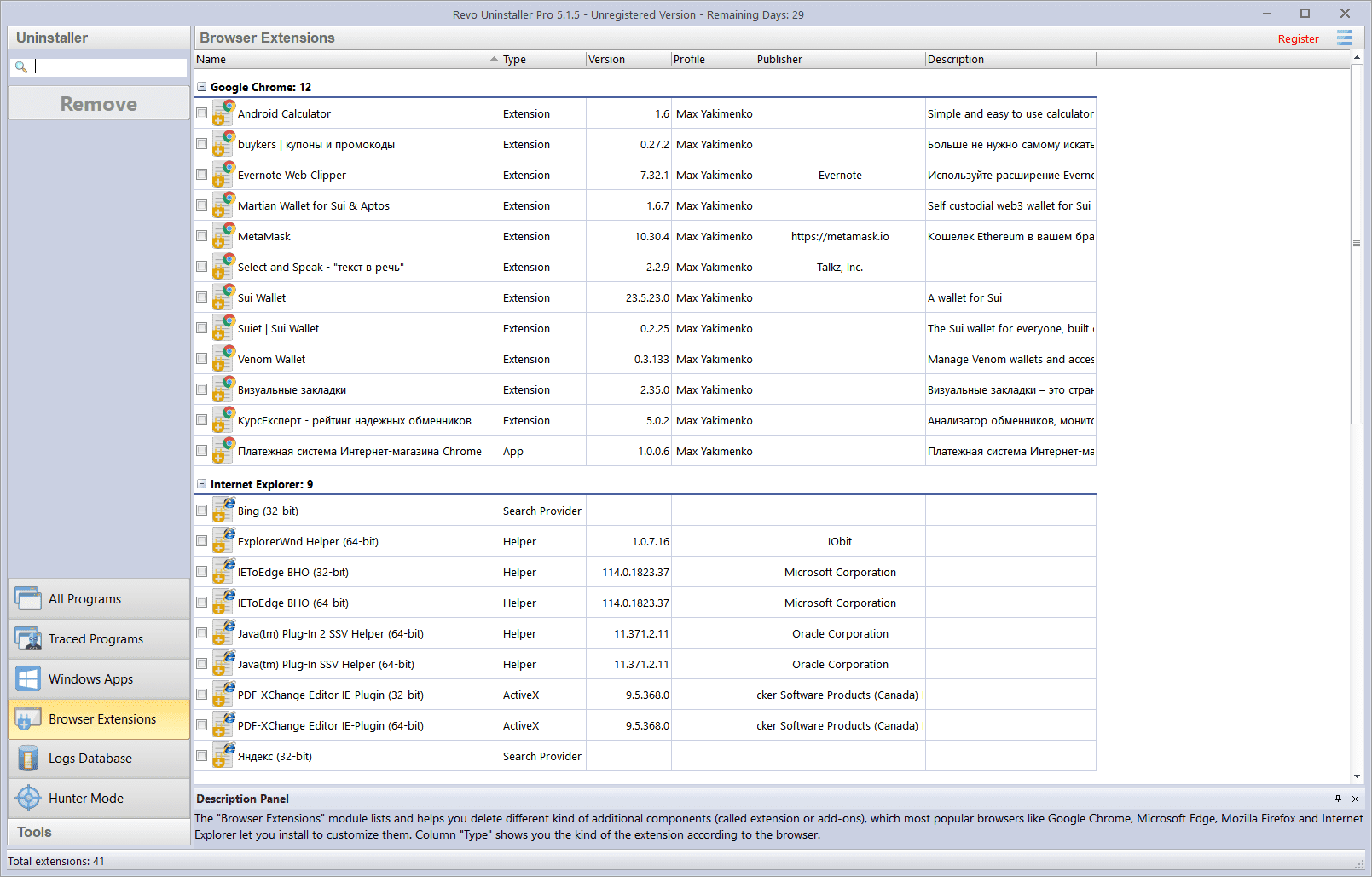Screen dimensions: 1372x877
Task: Open the Traced Programs module
Action: pos(99,638)
